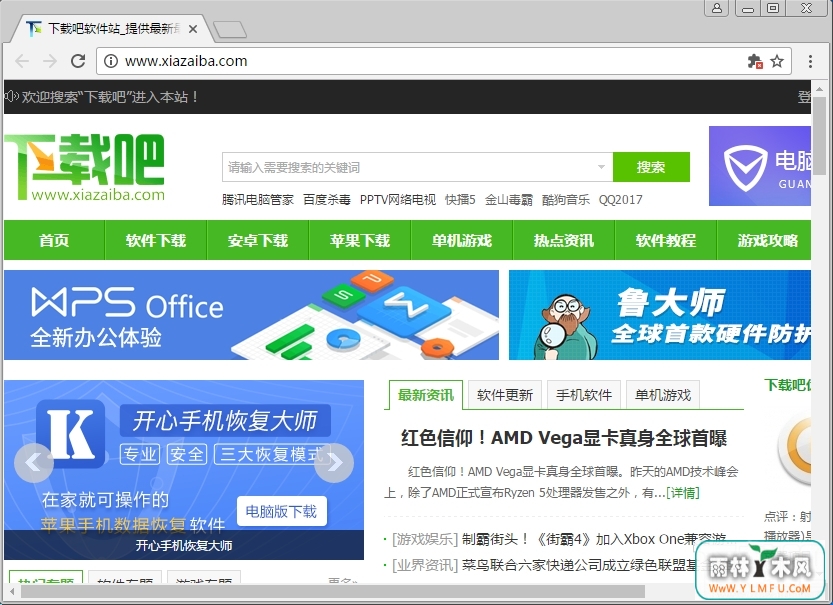The height and width of the screenshot is (605, 833).
Task: Click the extension puzzle icon in address bar
Action: [754, 61]
